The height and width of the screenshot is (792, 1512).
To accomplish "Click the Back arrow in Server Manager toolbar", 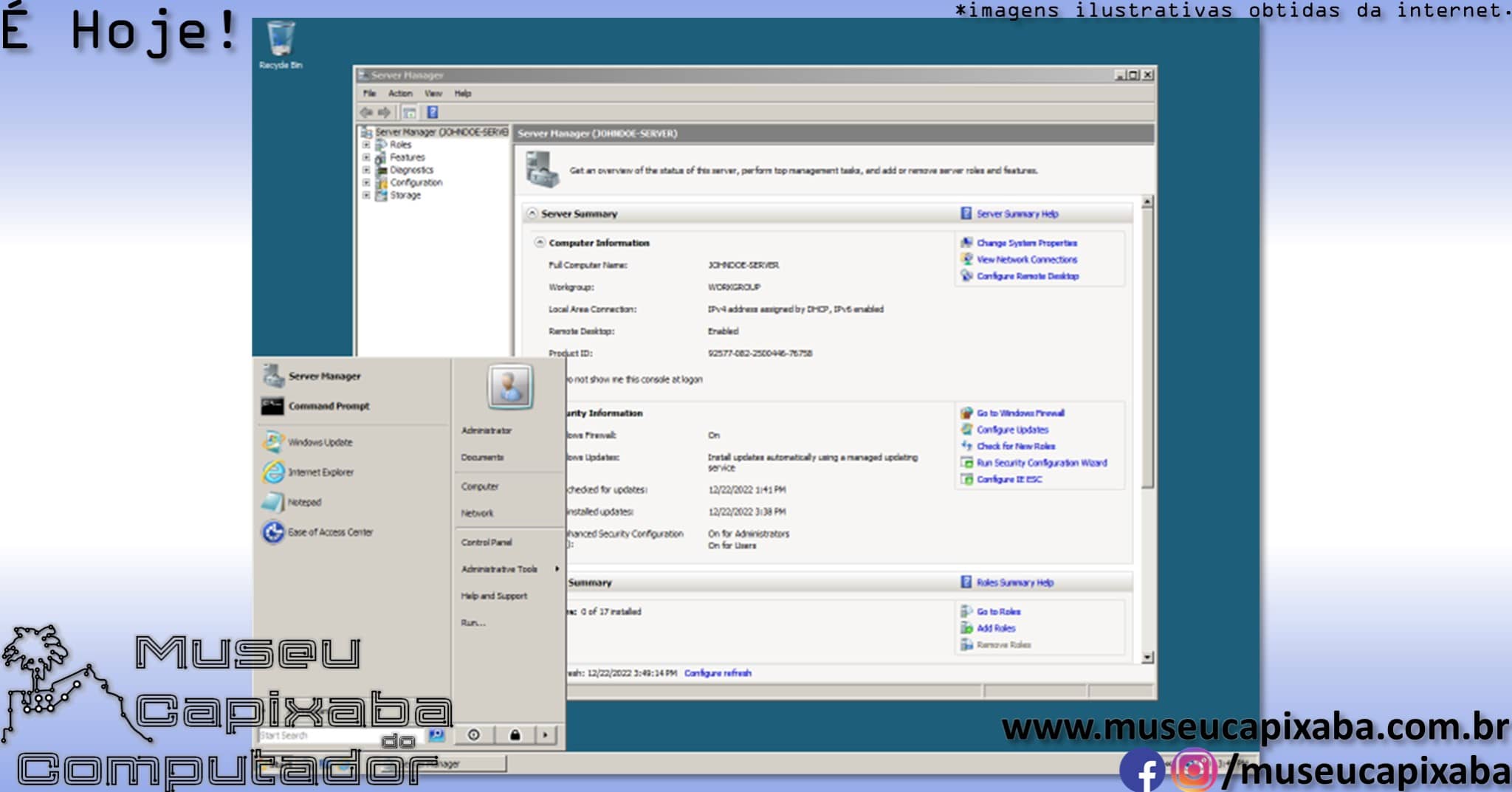I will point(366,112).
